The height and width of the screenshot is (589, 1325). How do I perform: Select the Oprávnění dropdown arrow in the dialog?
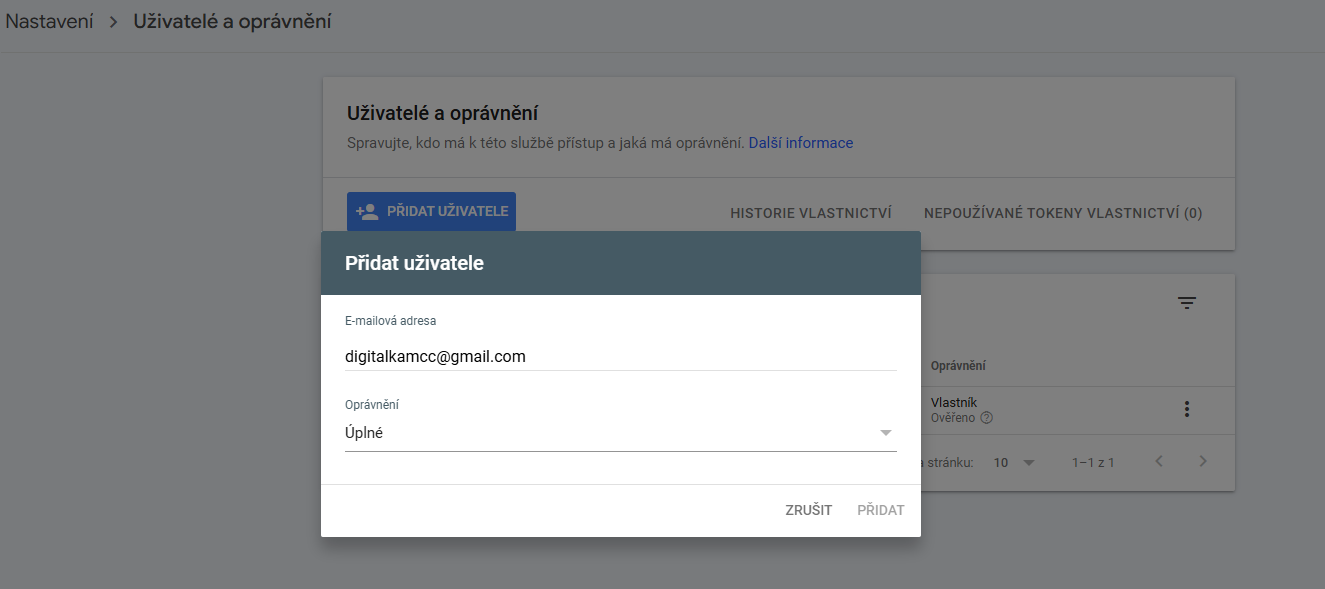point(885,432)
